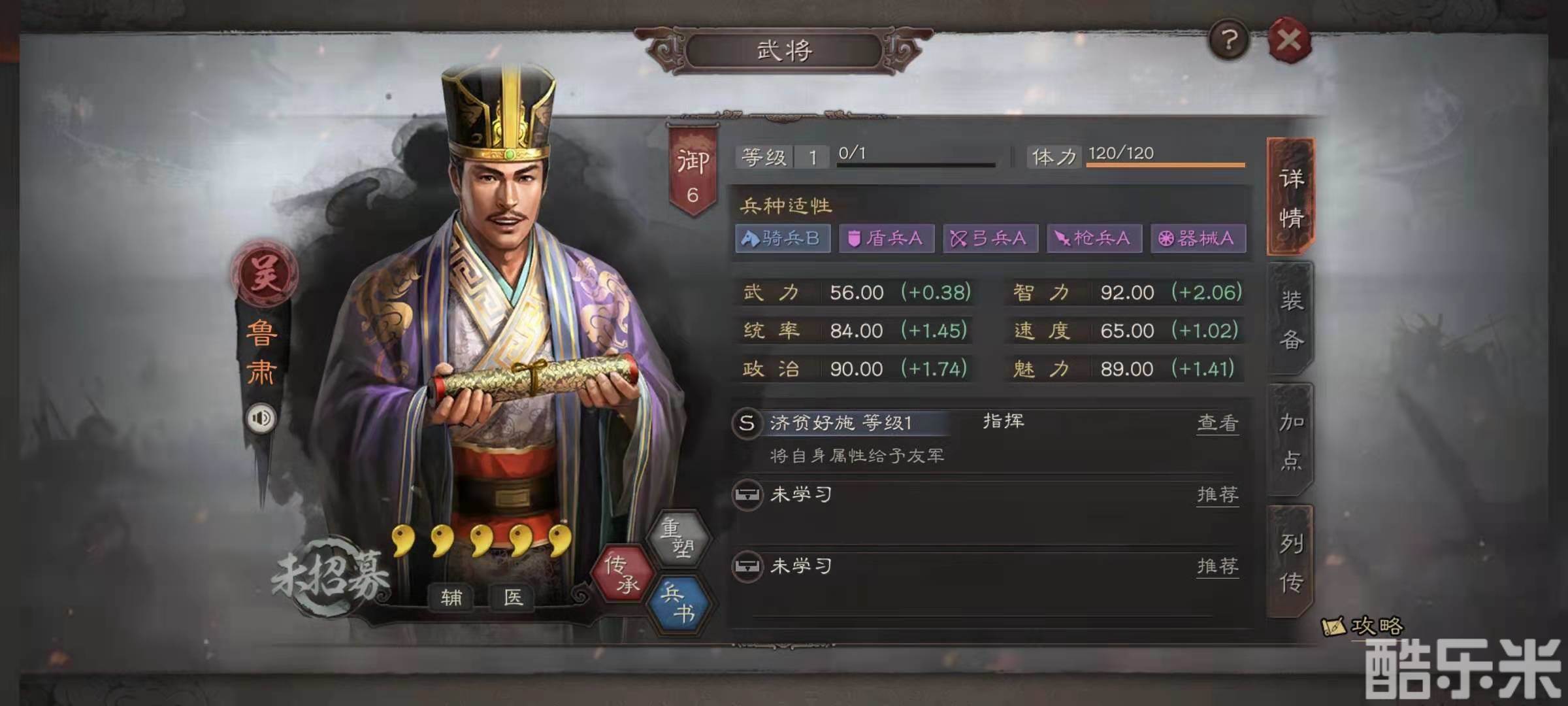Screen dimensions: 1568x706
Task: Open the red 传承 hexagon icon
Action: click(x=622, y=573)
